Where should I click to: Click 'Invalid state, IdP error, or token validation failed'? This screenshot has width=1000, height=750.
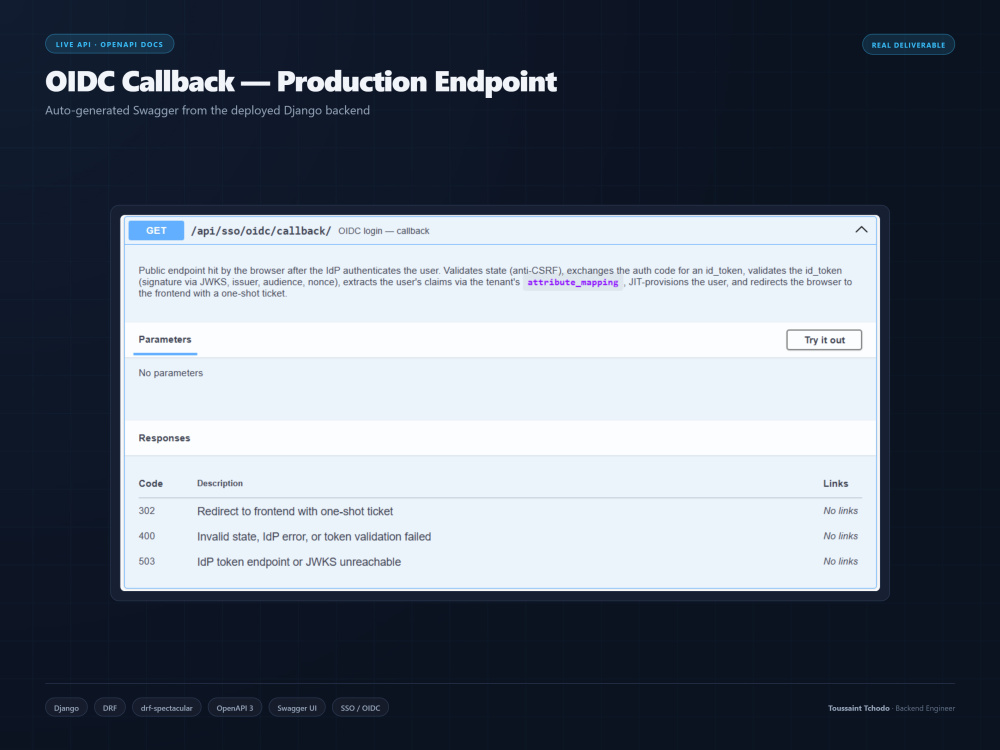(x=314, y=537)
